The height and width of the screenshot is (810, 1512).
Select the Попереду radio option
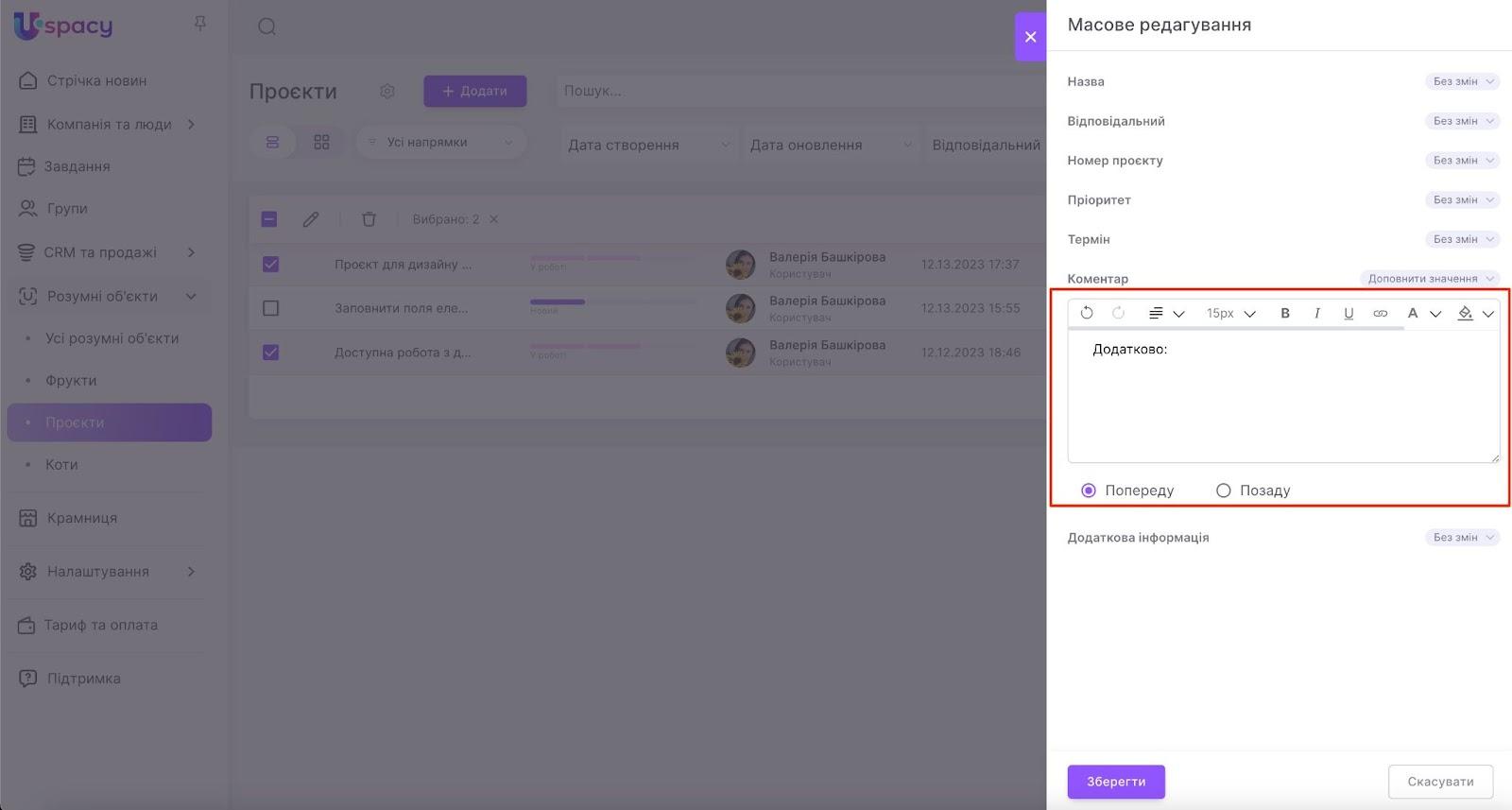point(1089,491)
